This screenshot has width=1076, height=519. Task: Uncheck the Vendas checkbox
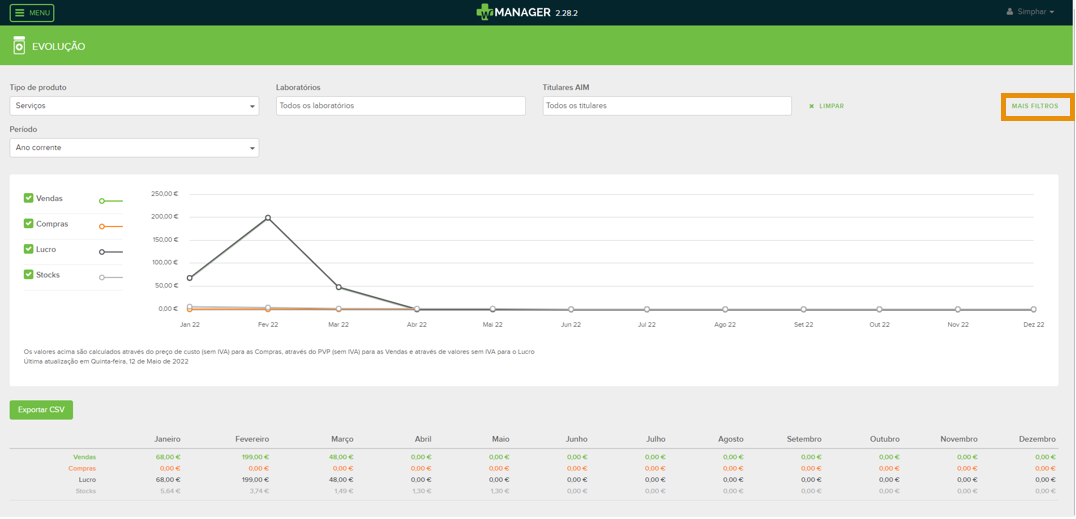[29, 198]
